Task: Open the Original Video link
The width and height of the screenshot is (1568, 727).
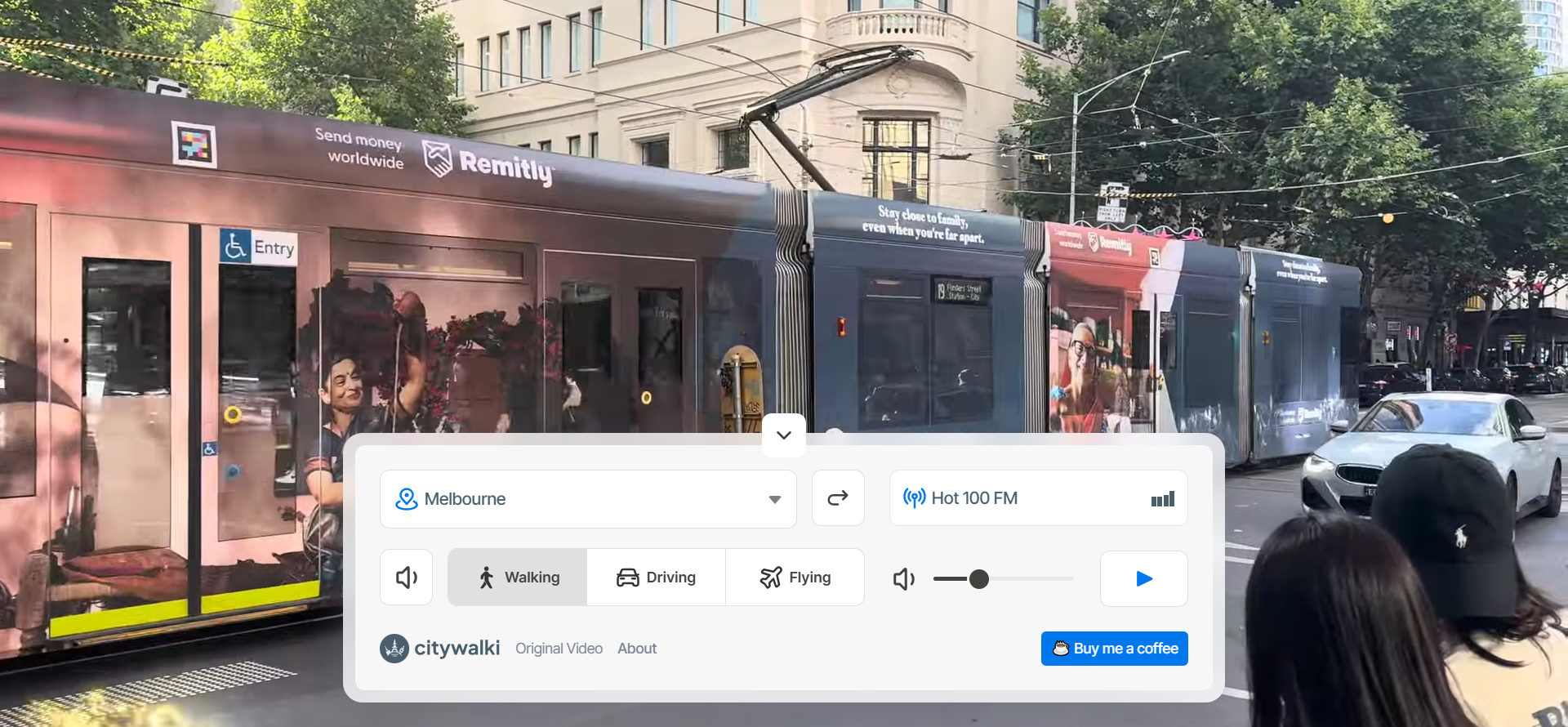Action: click(x=559, y=649)
